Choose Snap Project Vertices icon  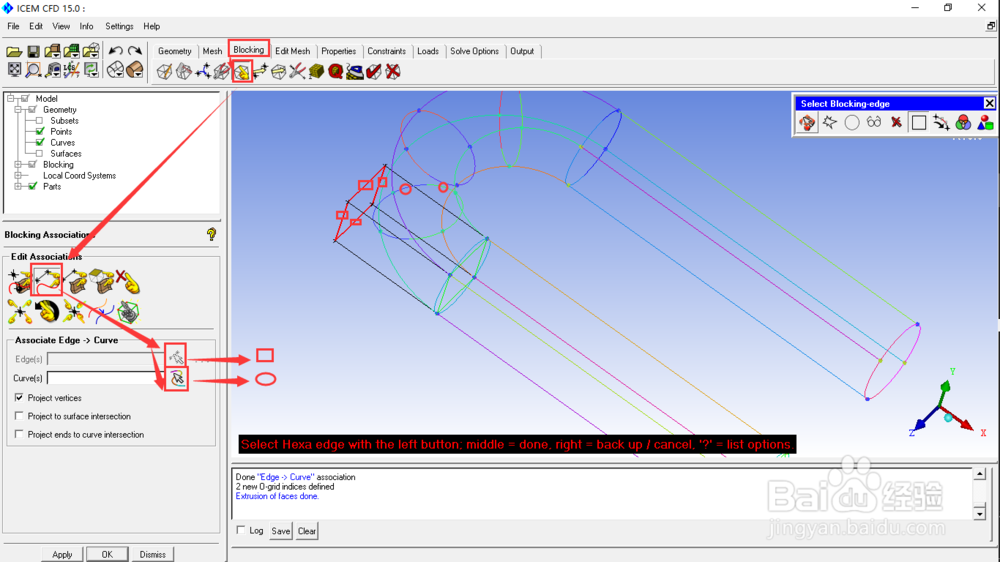coord(74,311)
